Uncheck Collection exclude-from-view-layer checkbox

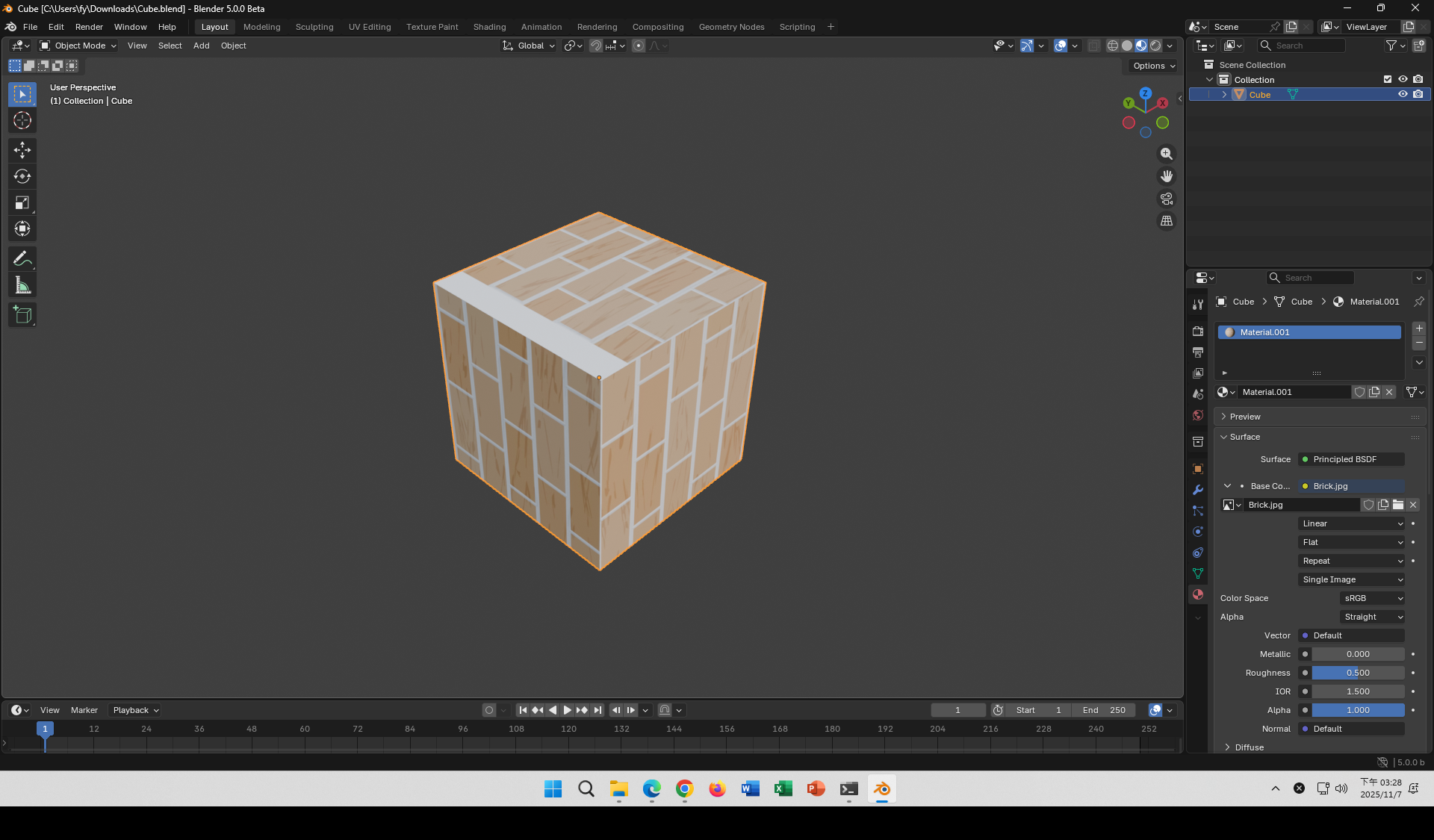coord(1388,80)
